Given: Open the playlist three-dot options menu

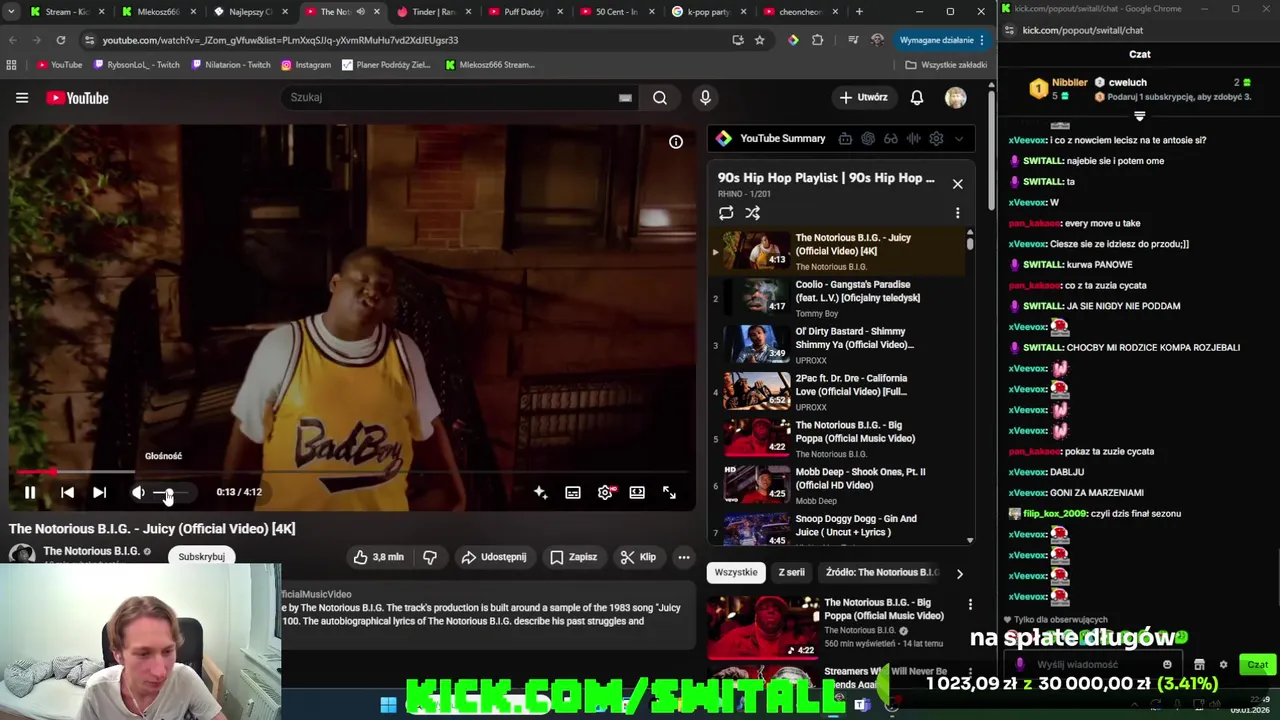Looking at the screenshot, I should tap(957, 213).
